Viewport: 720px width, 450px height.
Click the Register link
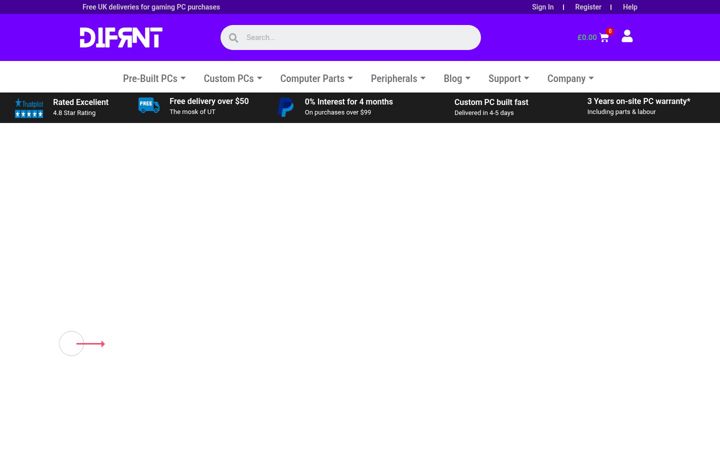(x=588, y=7)
